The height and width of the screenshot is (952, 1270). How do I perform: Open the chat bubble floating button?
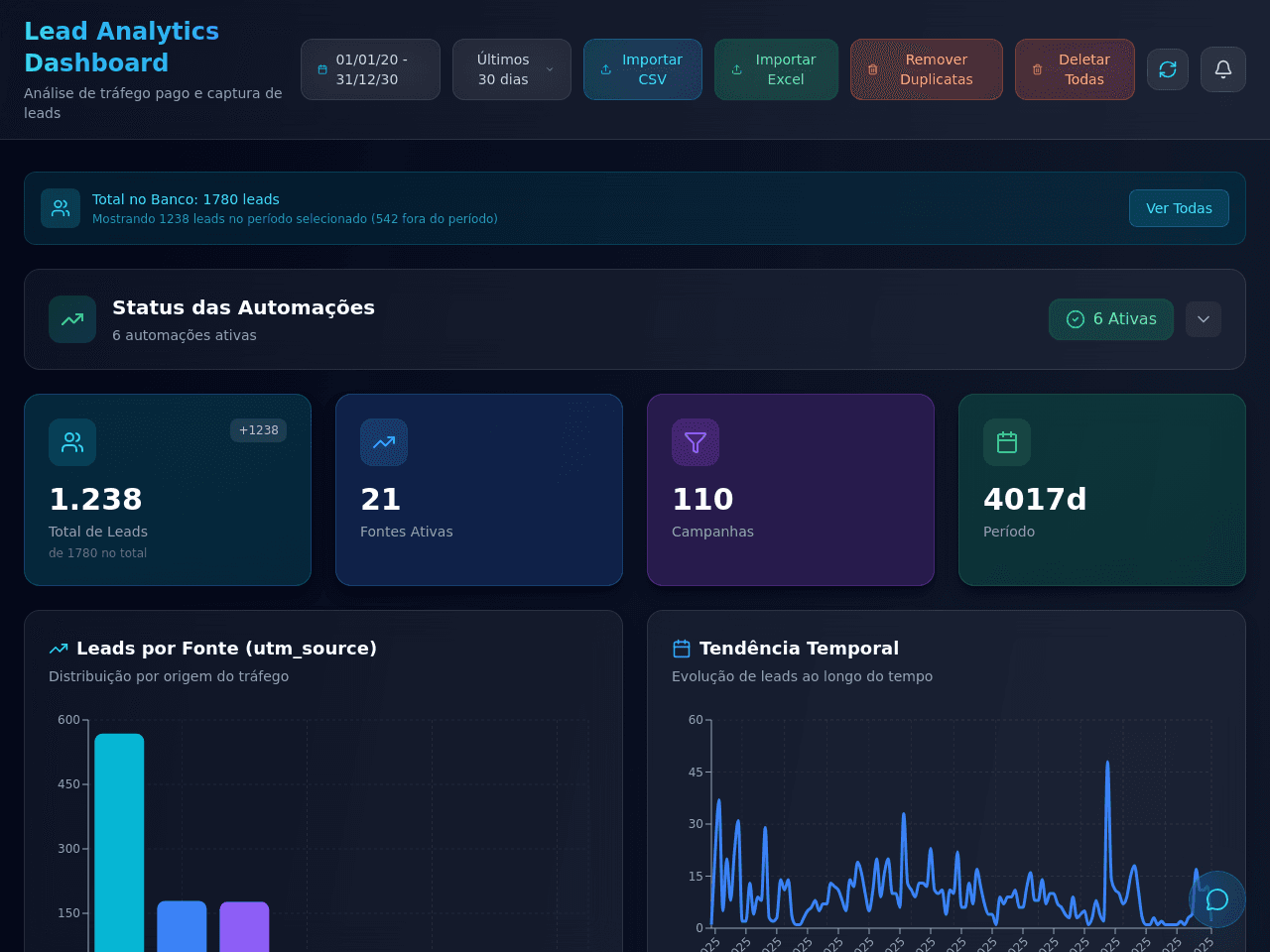[1217, 899]
